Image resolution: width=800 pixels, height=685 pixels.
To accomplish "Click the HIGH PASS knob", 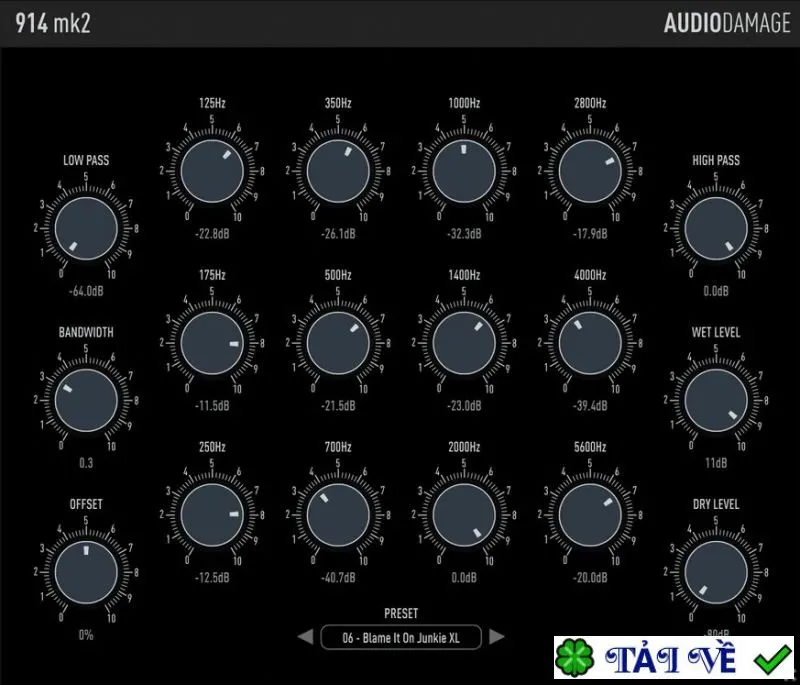I will (716, 229).
